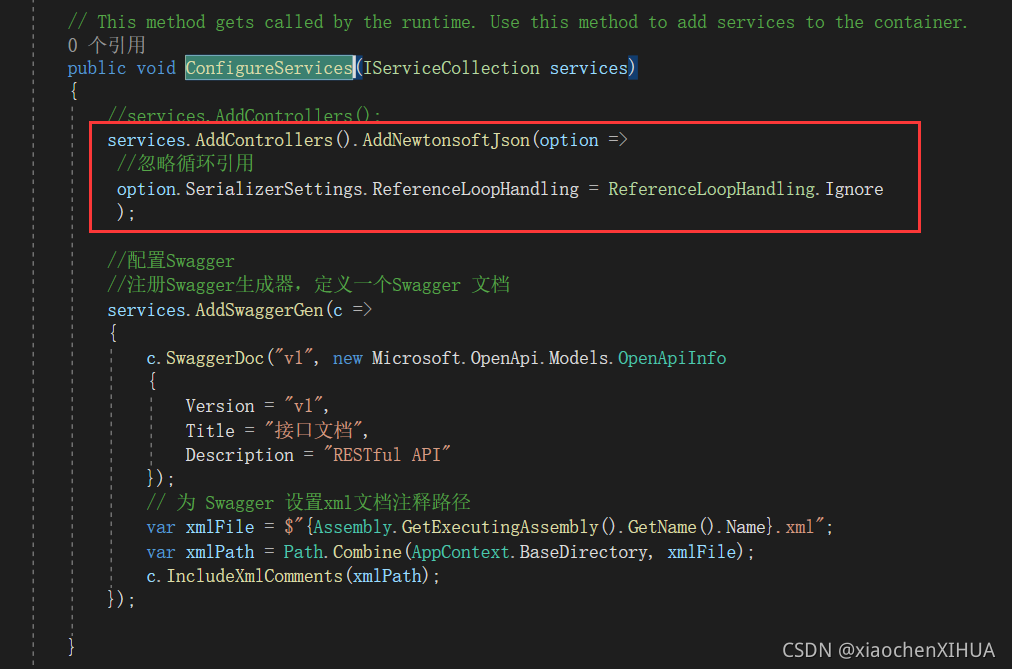This screenshot has height=669, width=1012.
Task: Click the AddSwaggerGen method name
Action: click(260, 309)
